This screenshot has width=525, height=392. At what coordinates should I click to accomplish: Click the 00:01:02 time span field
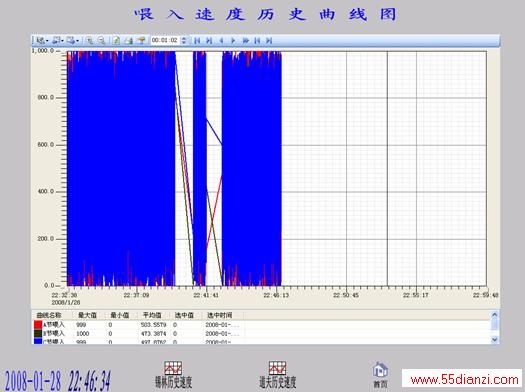(165, 41)
